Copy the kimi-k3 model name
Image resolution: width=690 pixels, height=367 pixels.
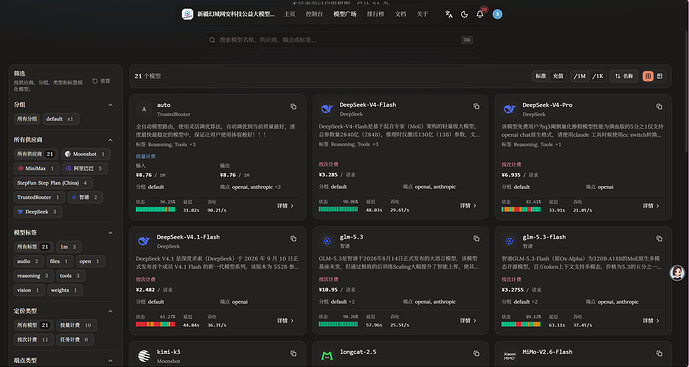(293, 353)
